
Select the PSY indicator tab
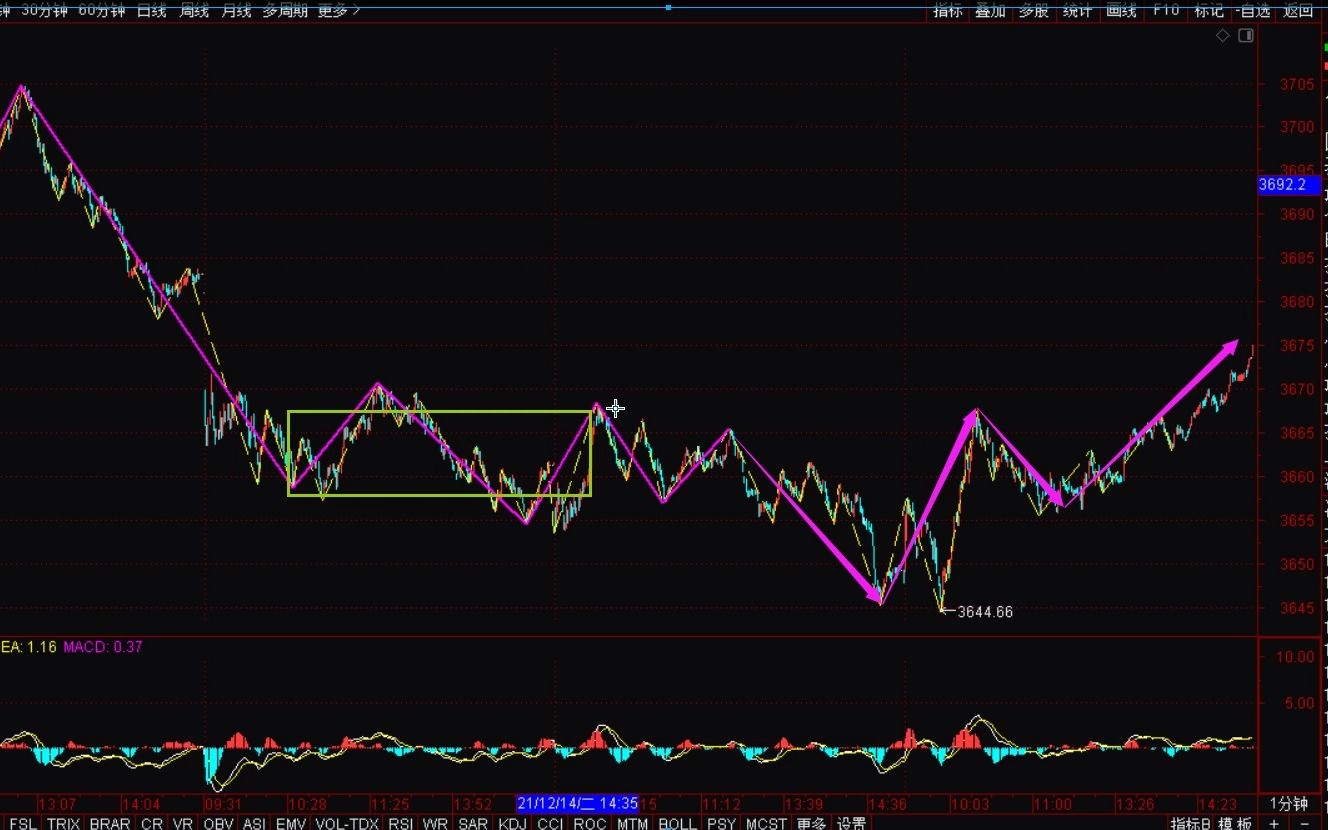click(x=721, y=823)
